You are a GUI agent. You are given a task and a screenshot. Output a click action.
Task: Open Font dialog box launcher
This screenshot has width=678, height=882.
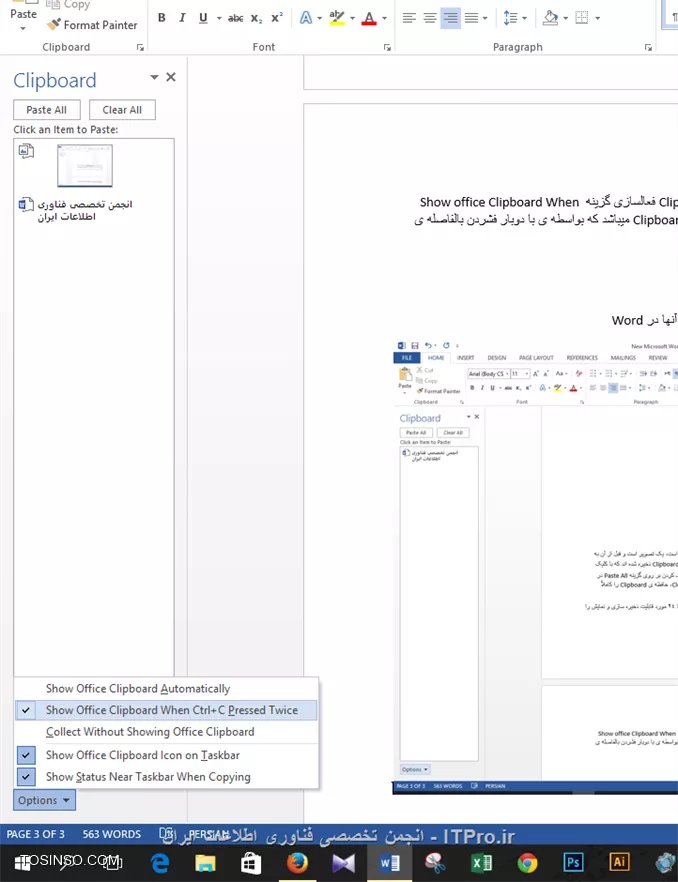coord(387,48)
